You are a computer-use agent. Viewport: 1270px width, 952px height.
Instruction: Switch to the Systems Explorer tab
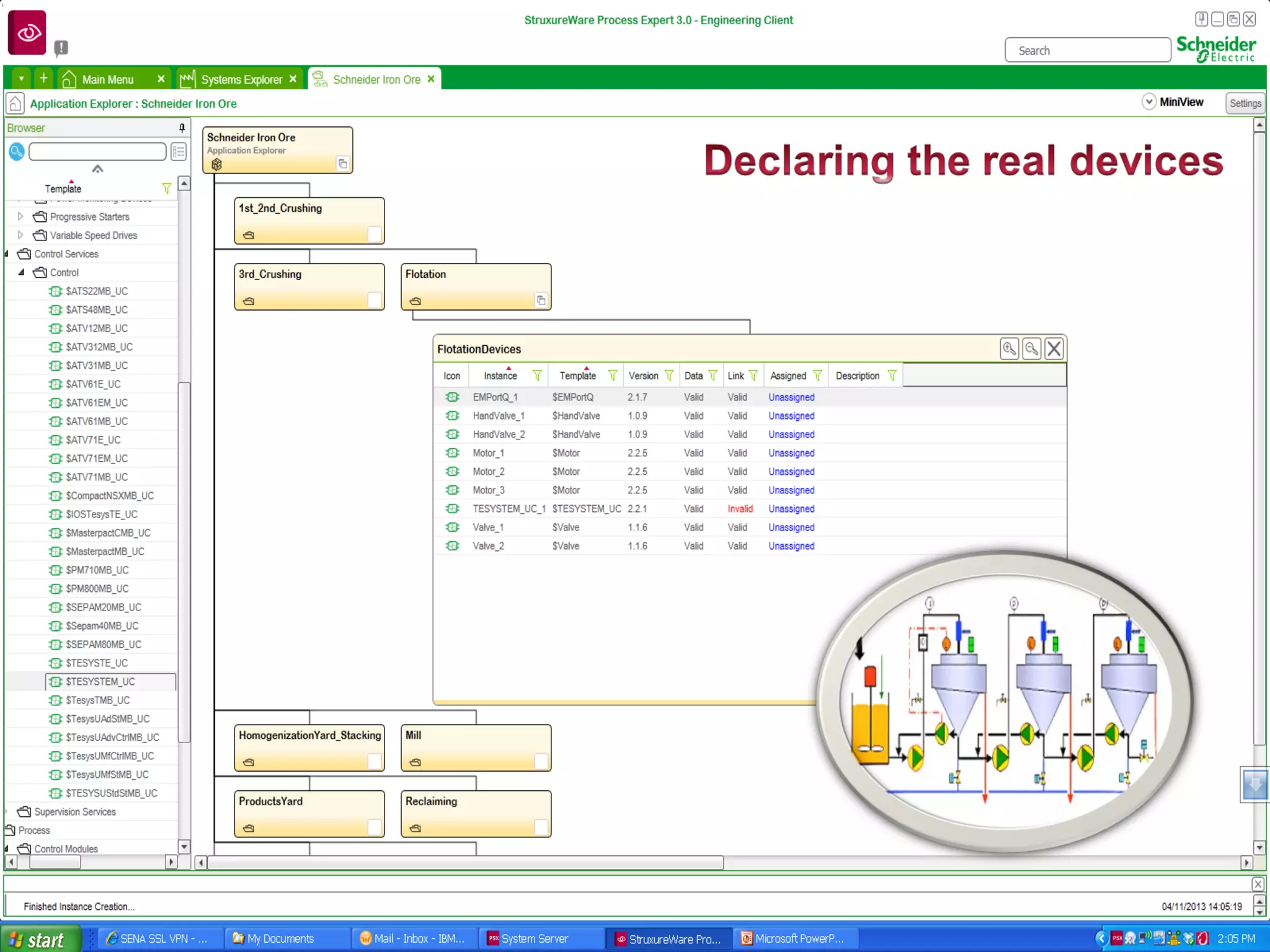241,79
